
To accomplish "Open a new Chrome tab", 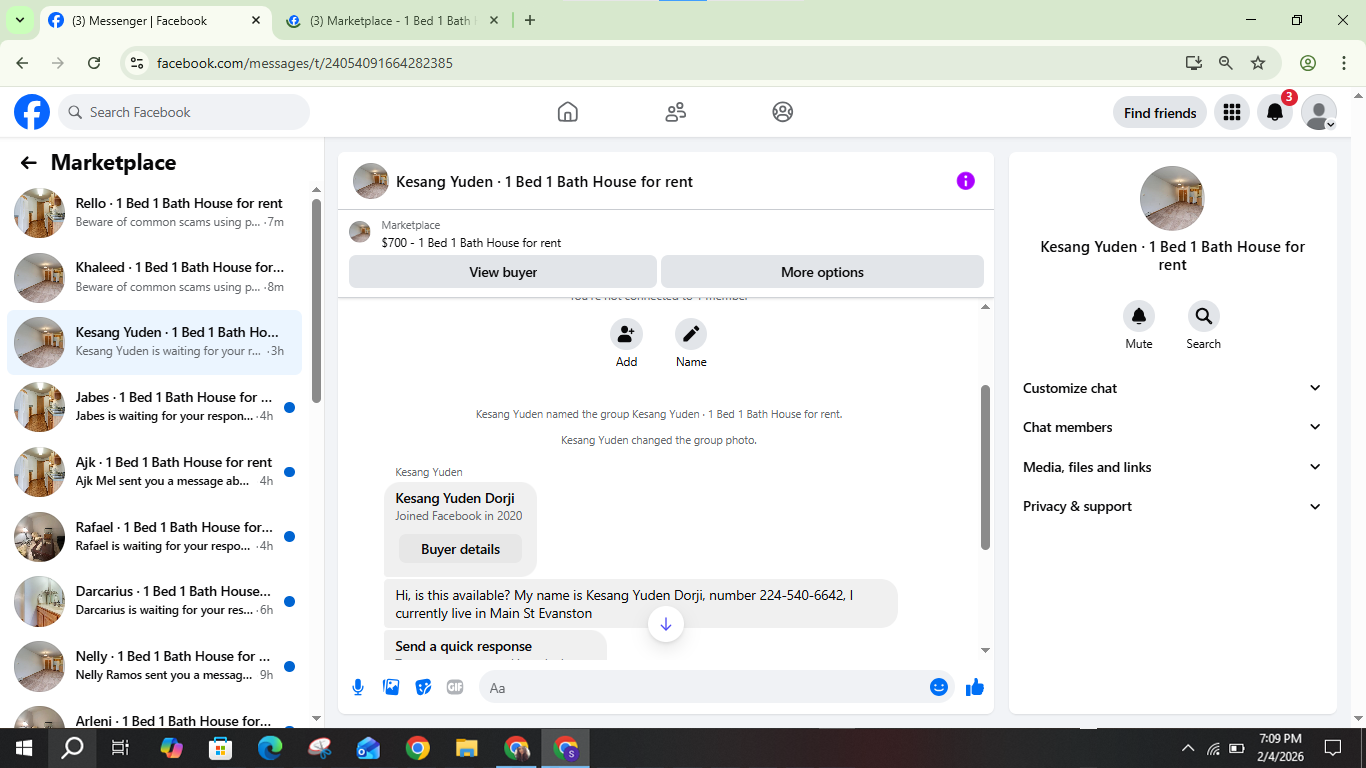I will pos(530,20).
